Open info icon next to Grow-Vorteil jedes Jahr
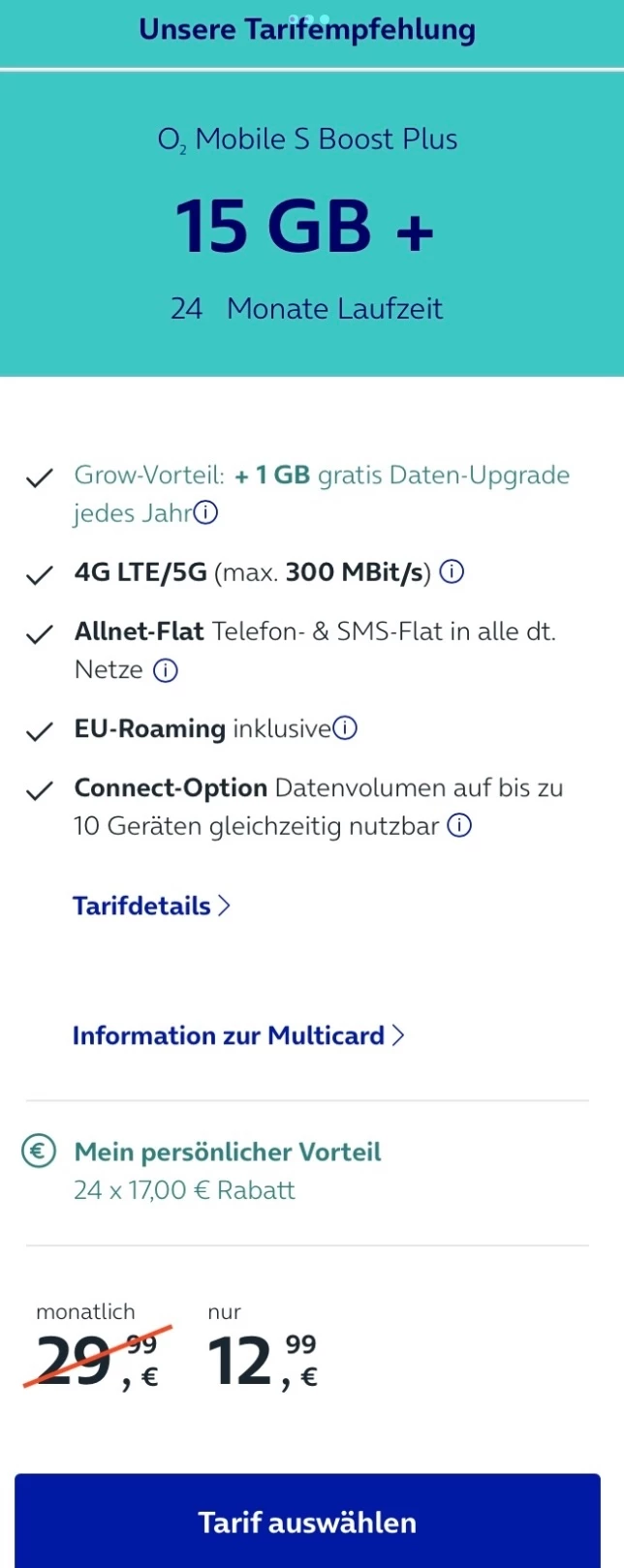624x1568 pixels. coord(205,512)
